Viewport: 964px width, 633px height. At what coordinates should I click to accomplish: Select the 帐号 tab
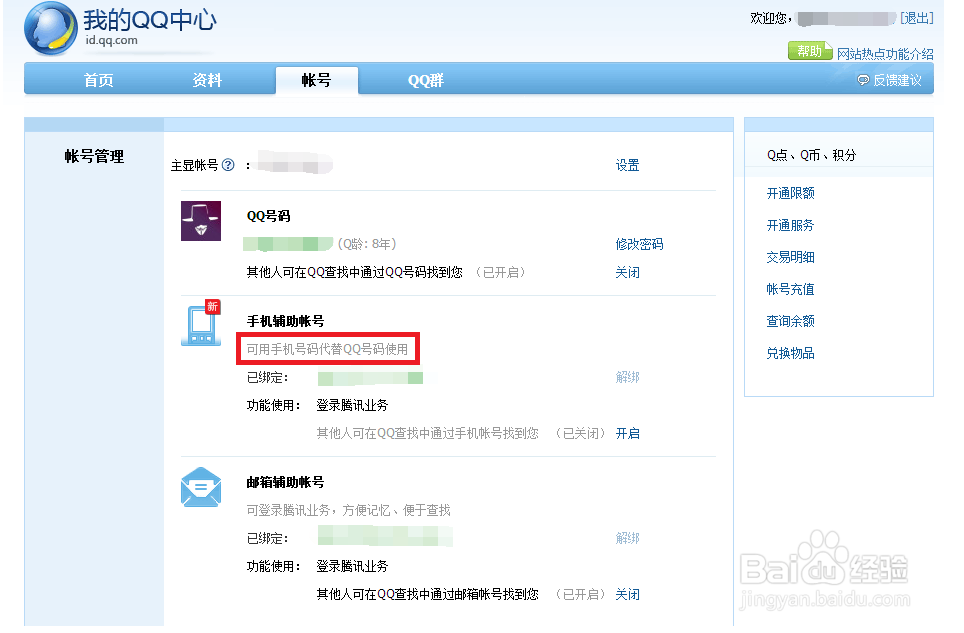(317, 81)
